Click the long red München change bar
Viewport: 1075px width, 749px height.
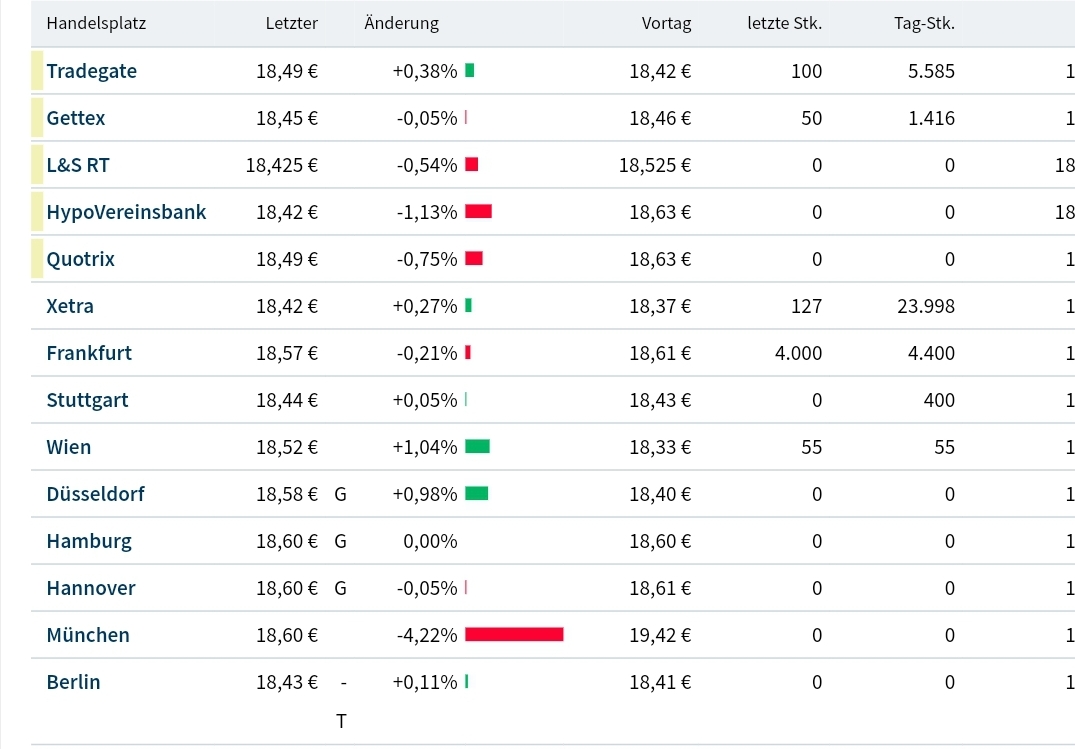(514, 635)
